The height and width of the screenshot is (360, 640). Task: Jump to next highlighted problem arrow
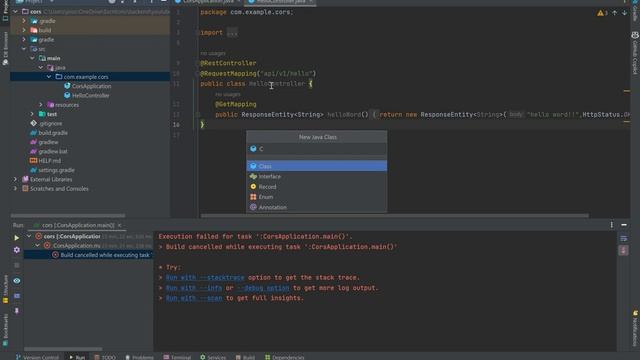pos(624,13)
